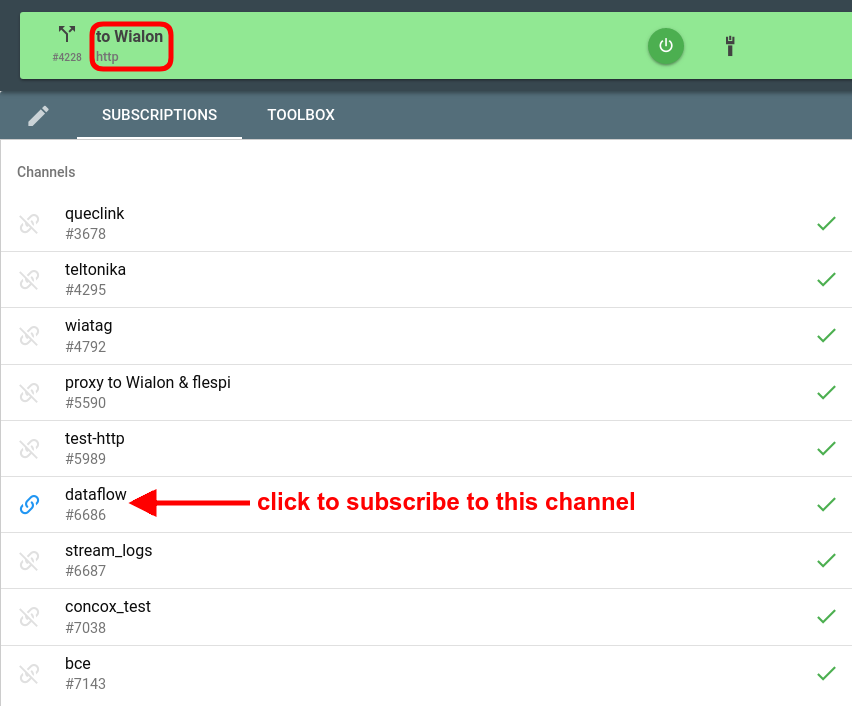Image resolution: width=852 pixels, height=706 pixels.
Task: Toggle subscription link for wiatag channel
Action: coord(29,335)
